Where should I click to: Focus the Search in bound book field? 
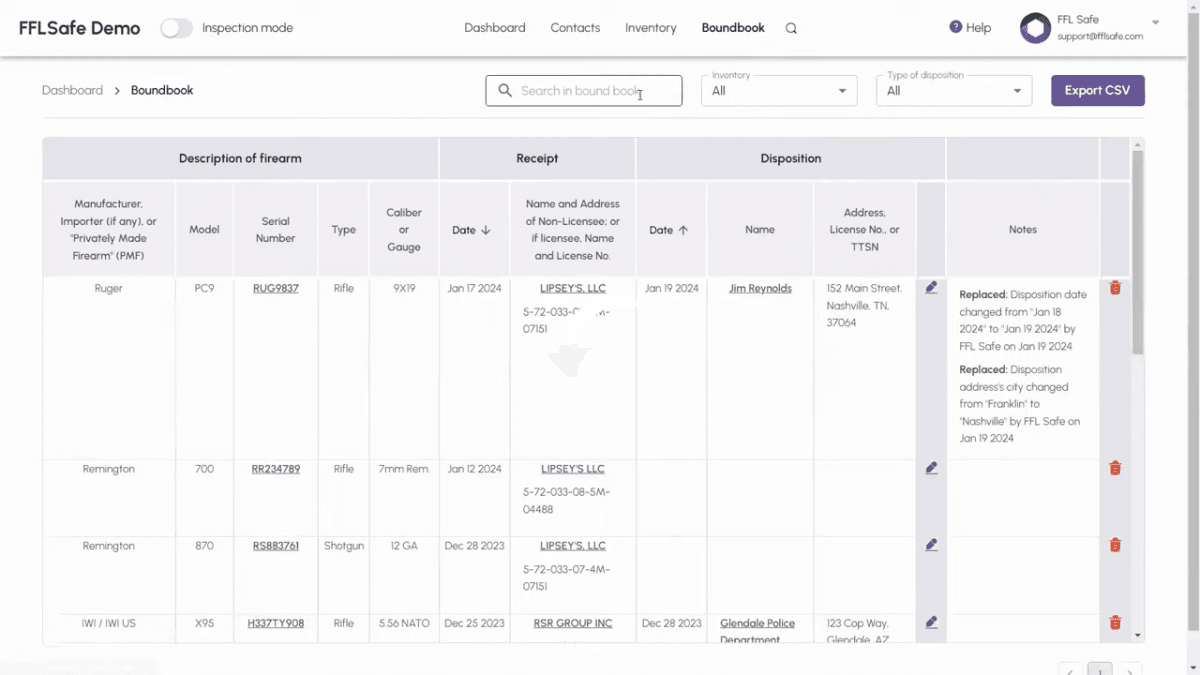point(584,91)
